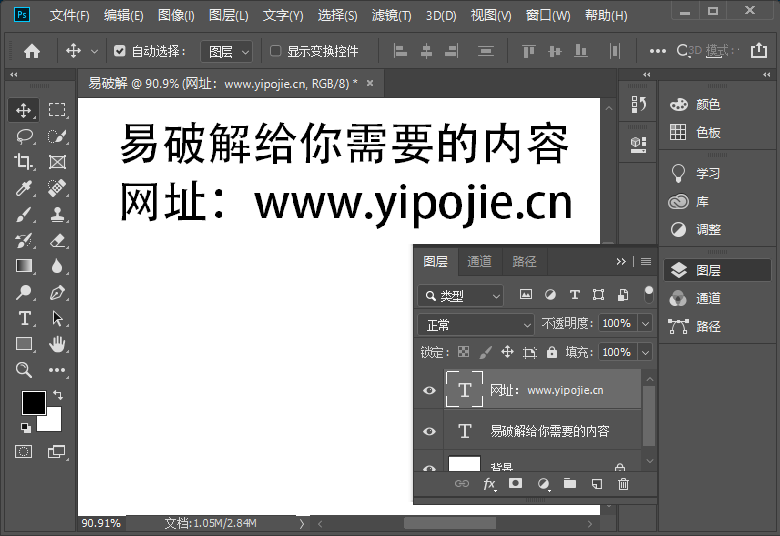Viewport: 780px width, 536px height.
Task: Choose the Lasso tool
Action: coord(23,136)
